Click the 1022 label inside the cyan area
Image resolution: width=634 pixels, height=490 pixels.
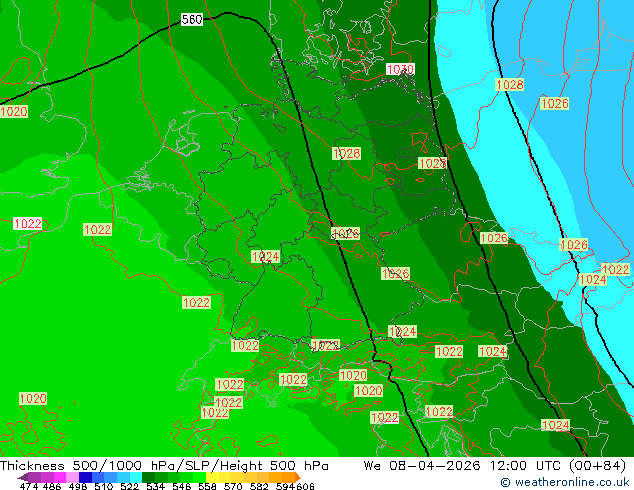tap(615, 269)
